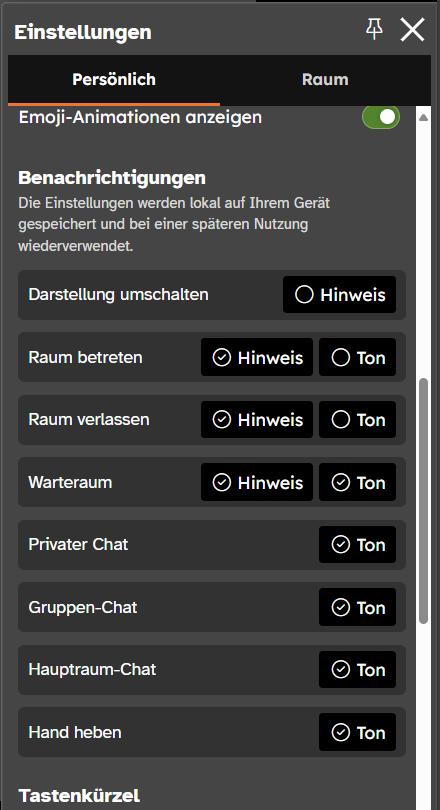Enable Ton for Raum verlassen
The width and height of the screenshot is (440, 810).
pyautogui.click(x=357, y=419)
